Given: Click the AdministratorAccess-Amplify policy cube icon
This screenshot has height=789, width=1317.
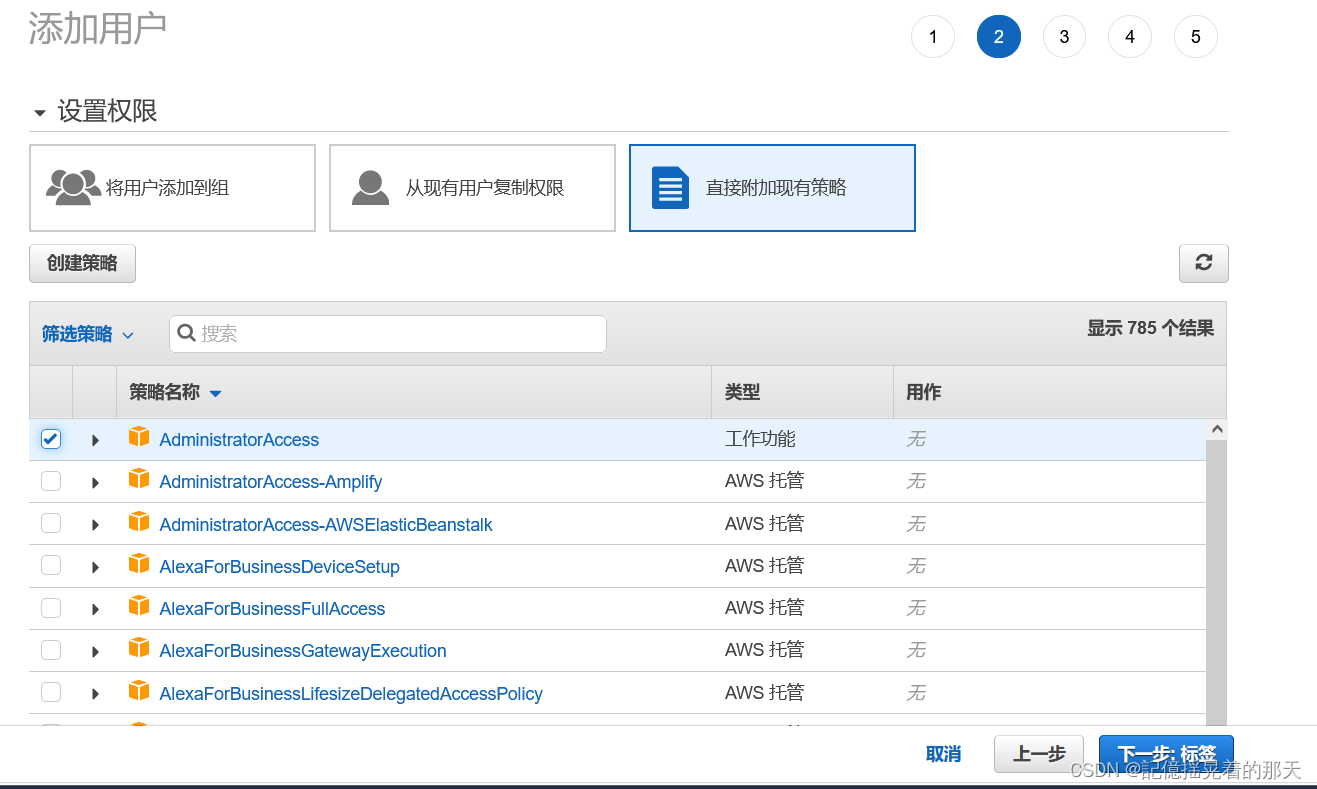Looking at the screenshot, I should pos(139,479).
